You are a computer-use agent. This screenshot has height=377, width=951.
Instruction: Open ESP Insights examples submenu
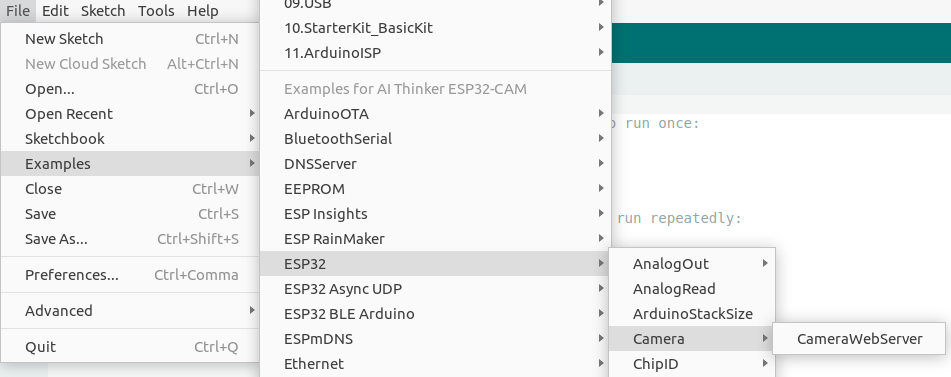pos(435,214)
